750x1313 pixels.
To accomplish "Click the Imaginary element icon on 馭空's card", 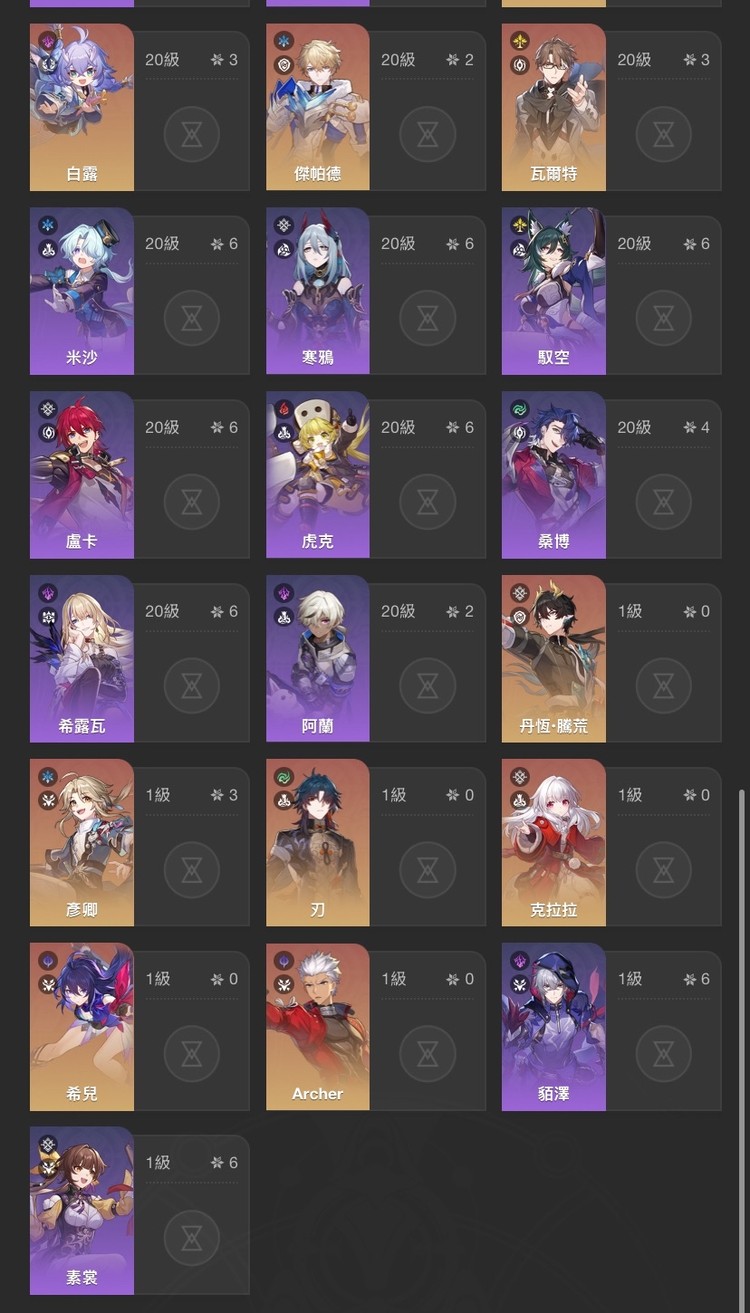I will (x=519, y=226).
